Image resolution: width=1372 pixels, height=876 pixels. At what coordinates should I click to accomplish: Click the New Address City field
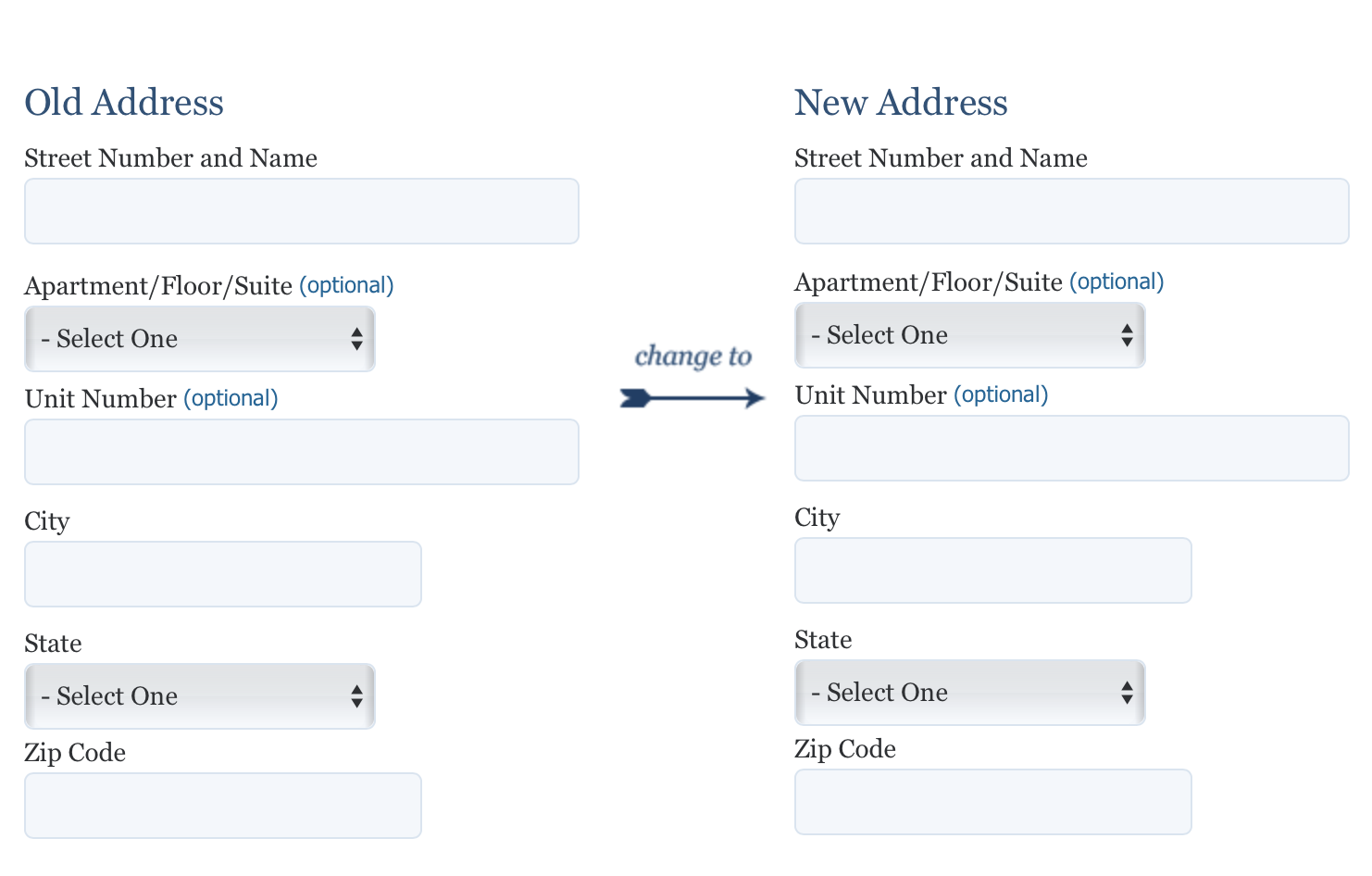(993, 570)
